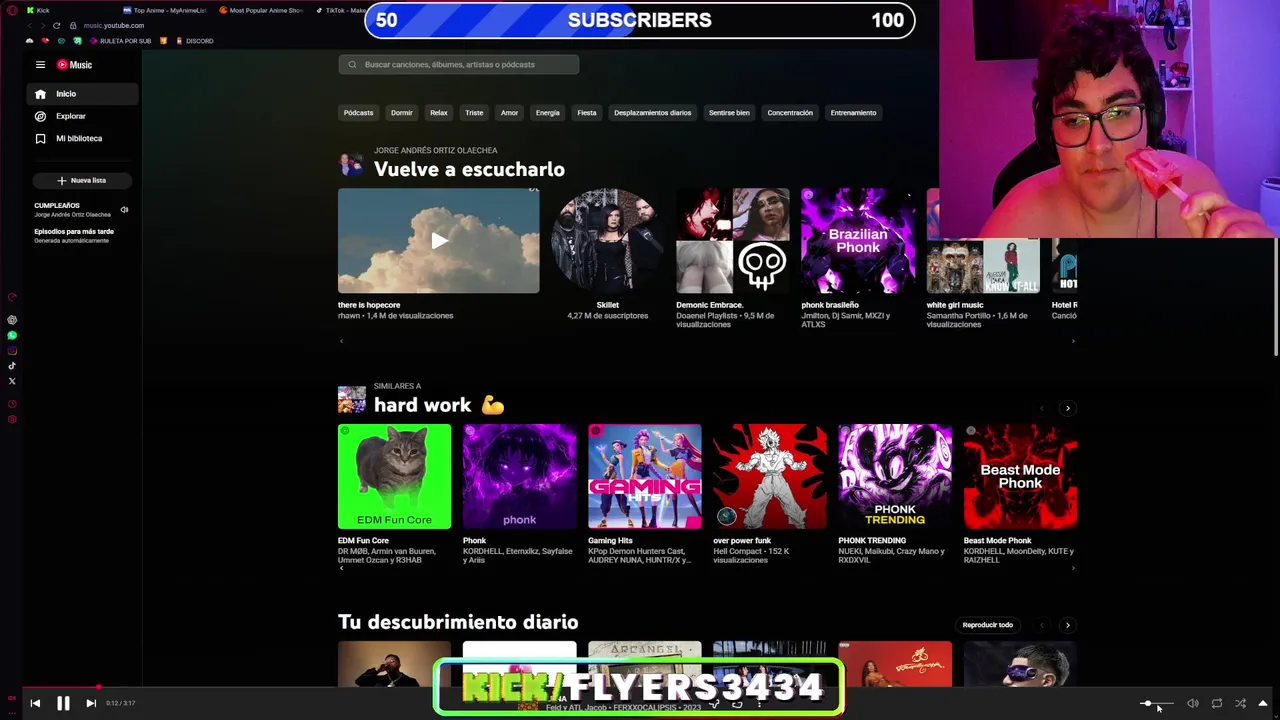The width and height of the screenshot is (1280, 720).
Task: Open the DISCORD bookmark
Action: coord(194,41)
